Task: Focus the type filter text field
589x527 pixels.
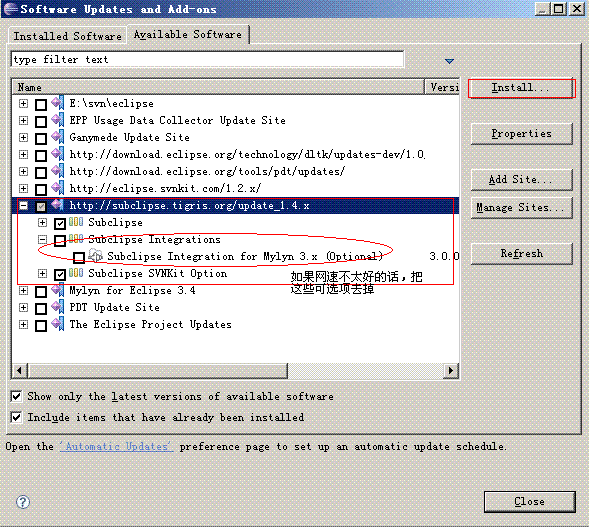Action: click(x=207, y=59)
